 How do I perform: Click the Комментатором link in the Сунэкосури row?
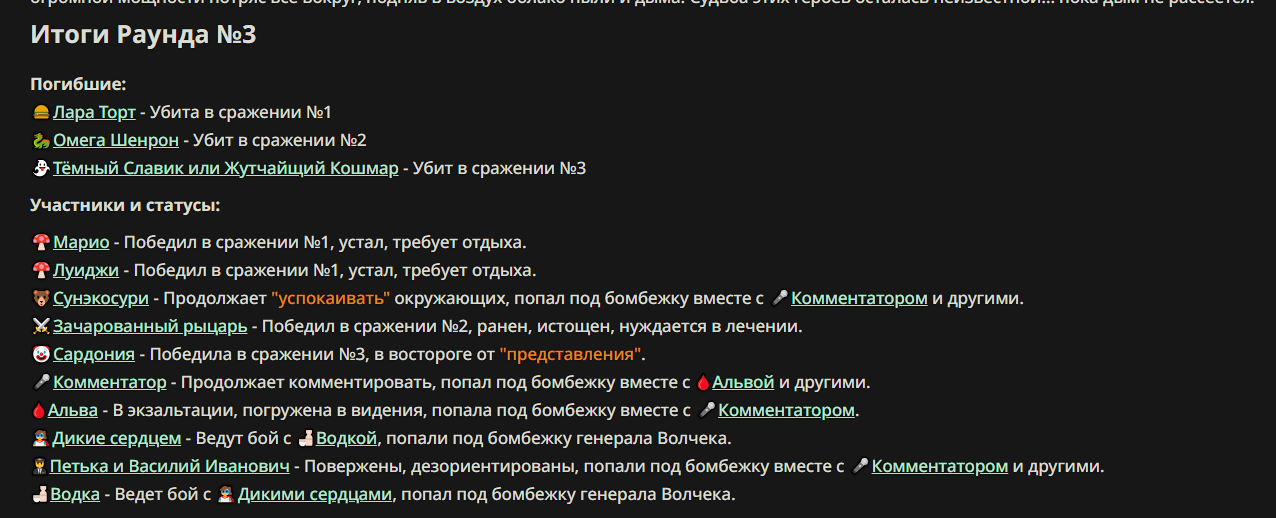pos(859,298)
